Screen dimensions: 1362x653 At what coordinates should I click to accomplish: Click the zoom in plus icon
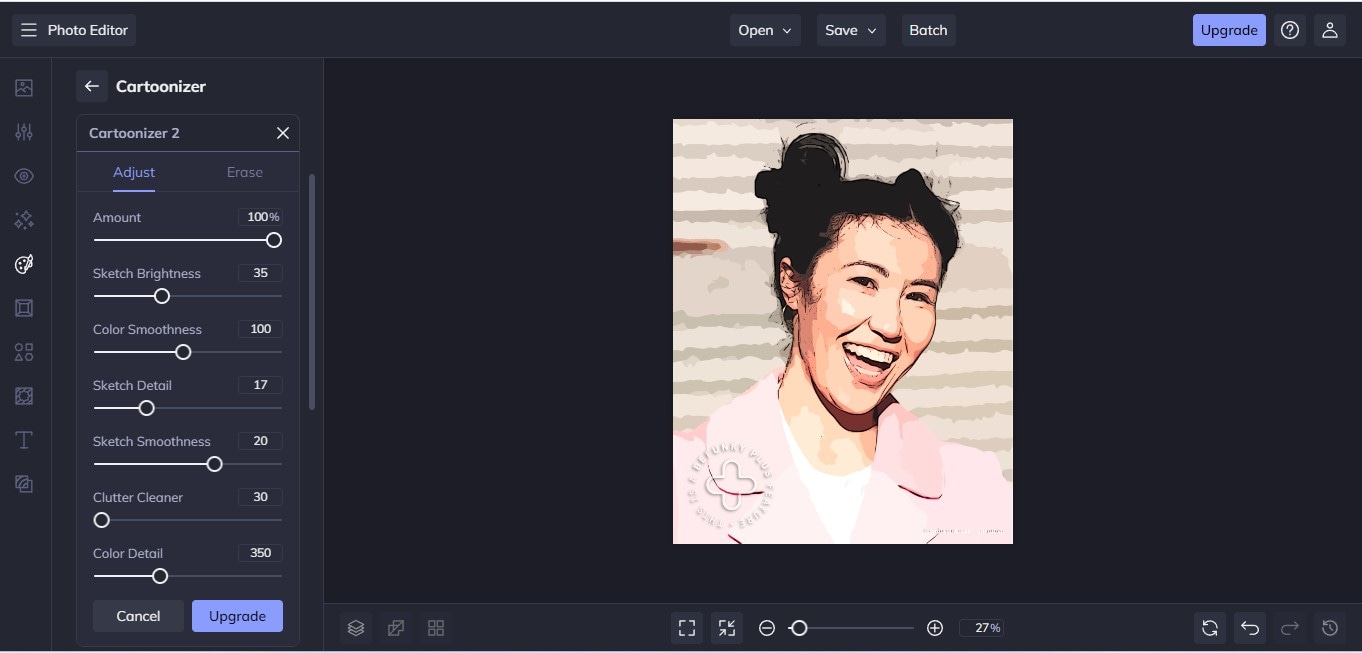[x=935, y=628]
